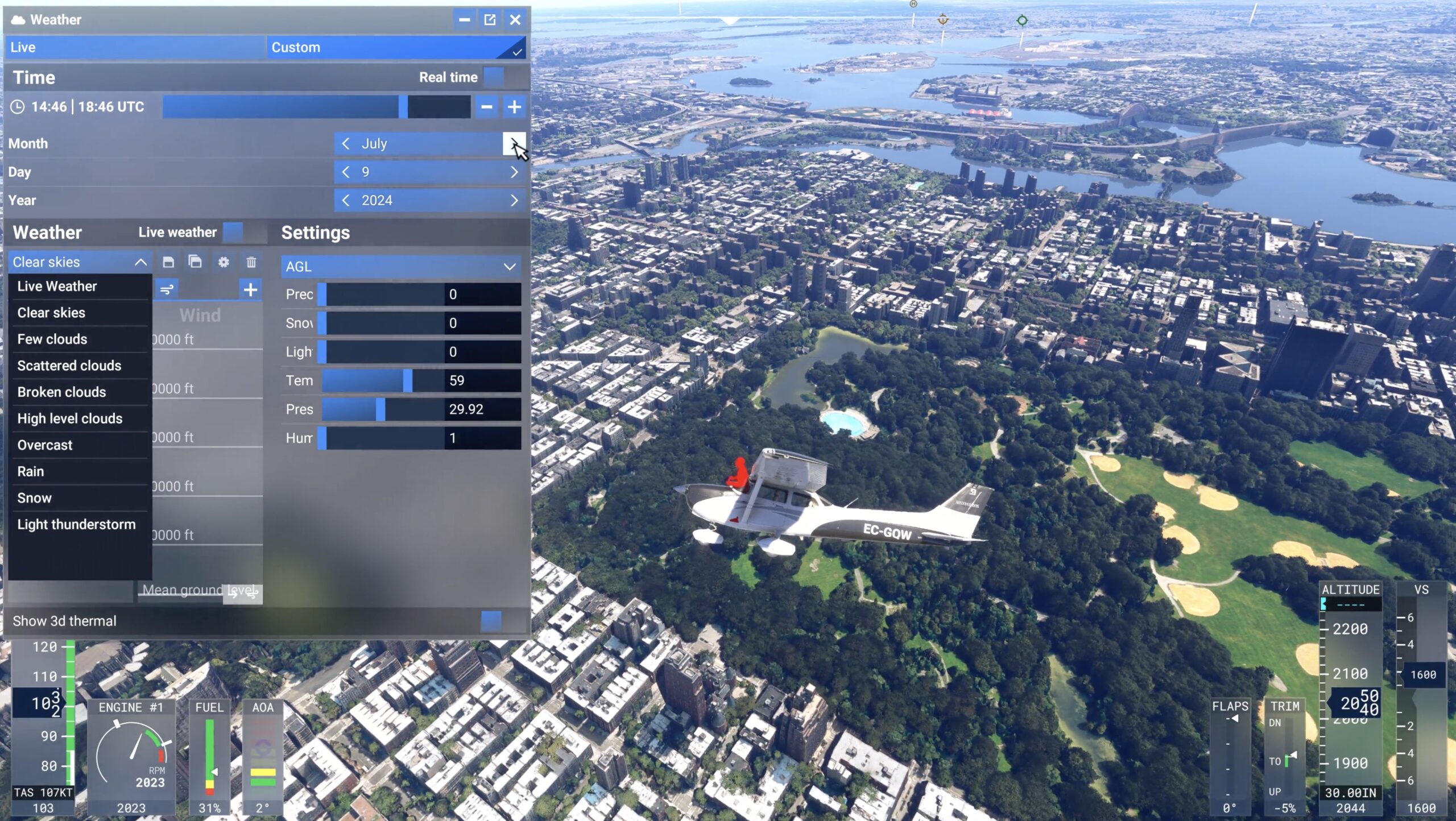
Task: Open the AGL altitude reference dropdown
Action: [401, 267]
